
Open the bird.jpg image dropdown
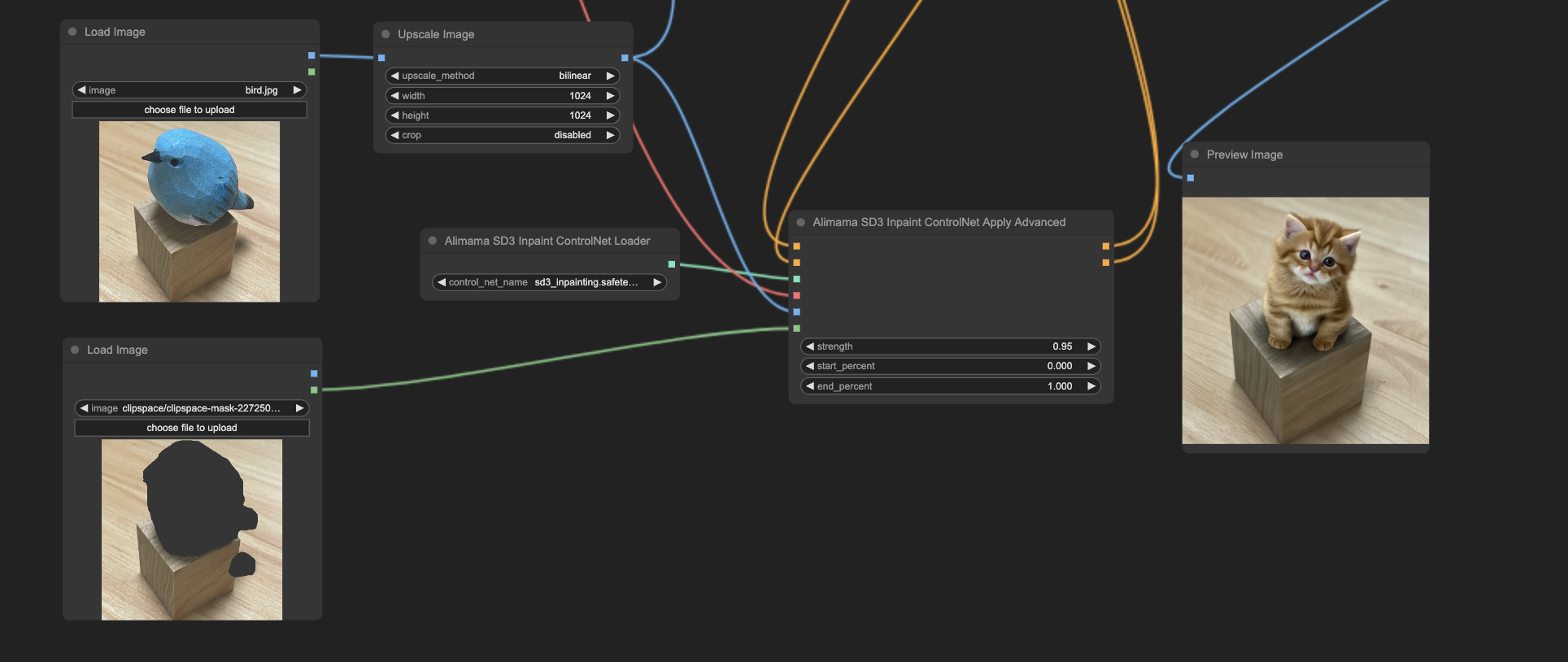click(189, 90)
